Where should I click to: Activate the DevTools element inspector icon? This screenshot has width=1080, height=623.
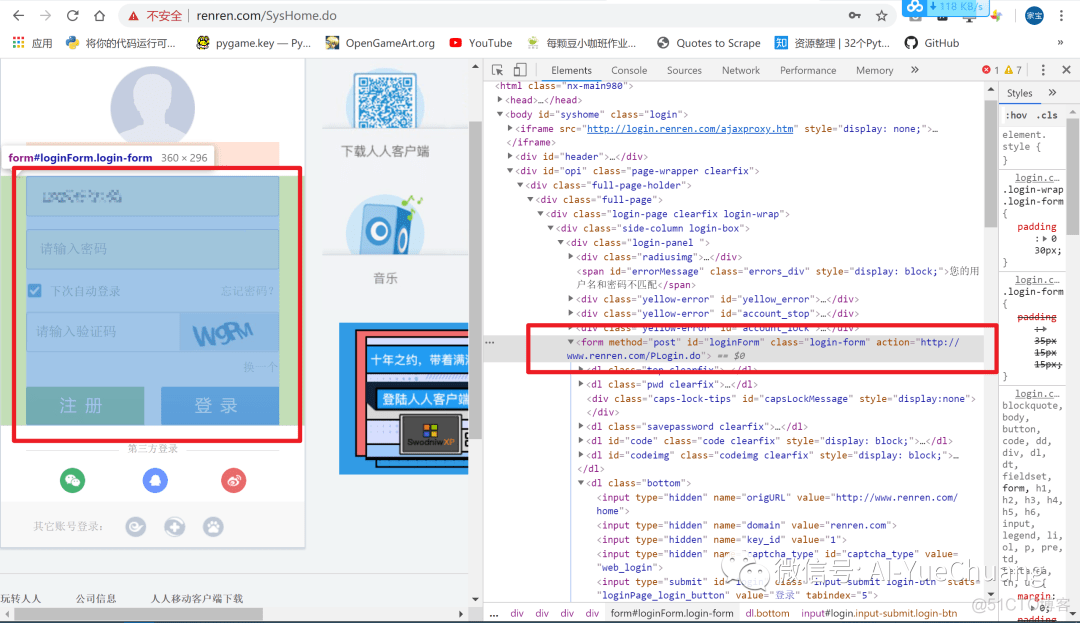[x=497, y=70]
